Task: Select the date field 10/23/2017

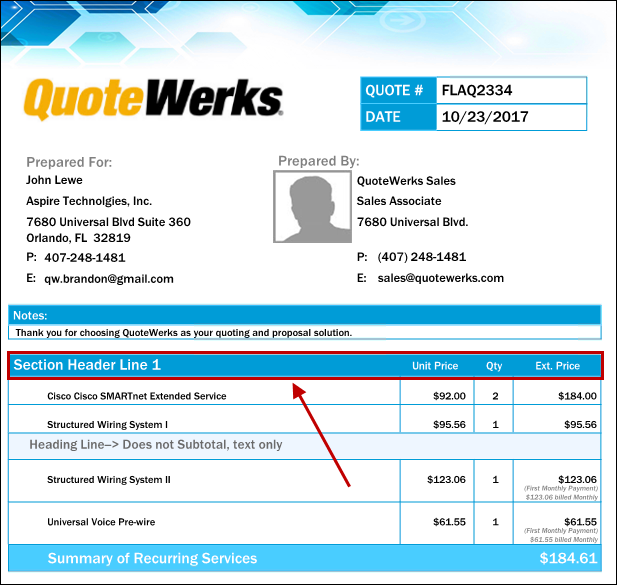Action: coord(511,117)
